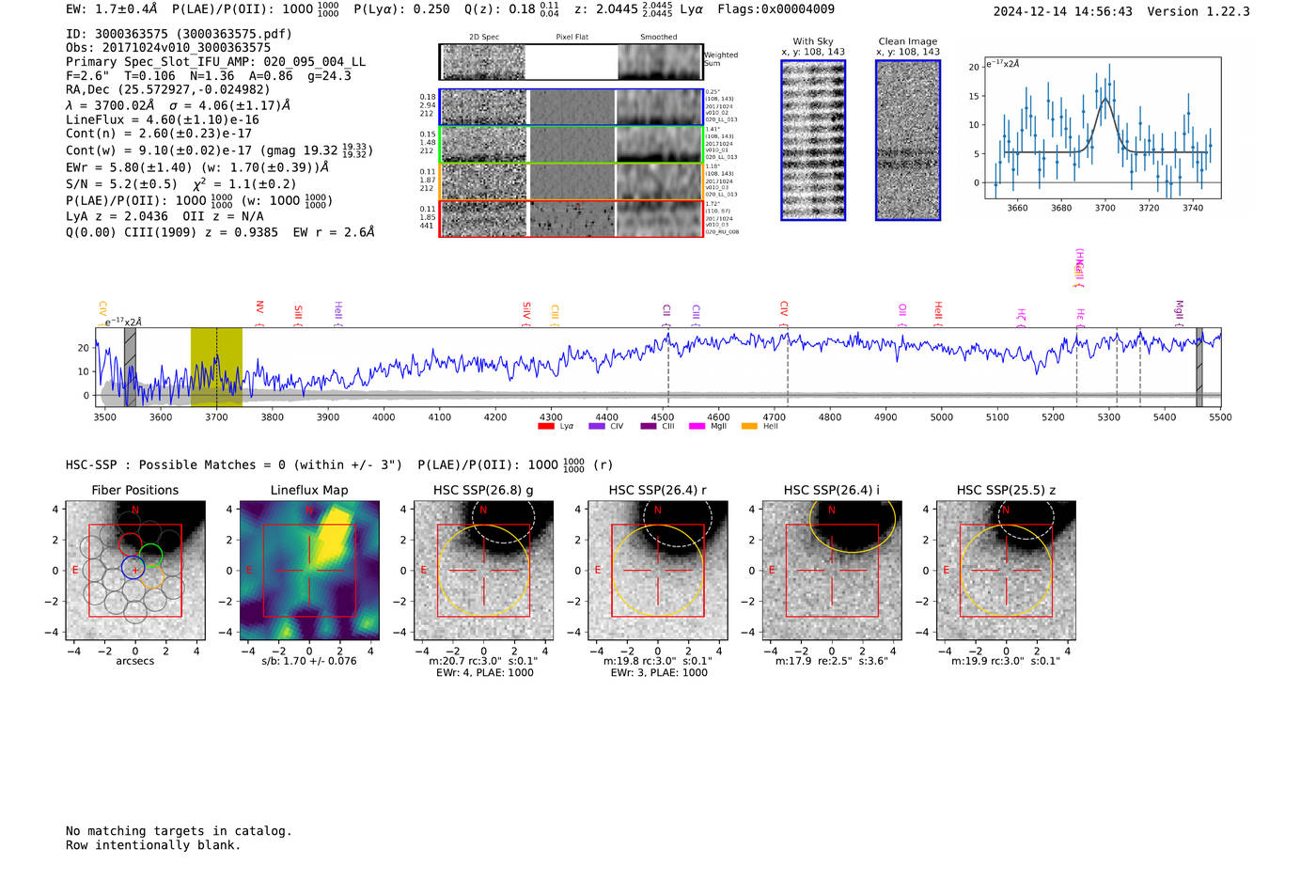
Task: Click the 's/b: 1.70 +/- 0.076' caption
Action: pyautogui.click(x=309, y=661)
